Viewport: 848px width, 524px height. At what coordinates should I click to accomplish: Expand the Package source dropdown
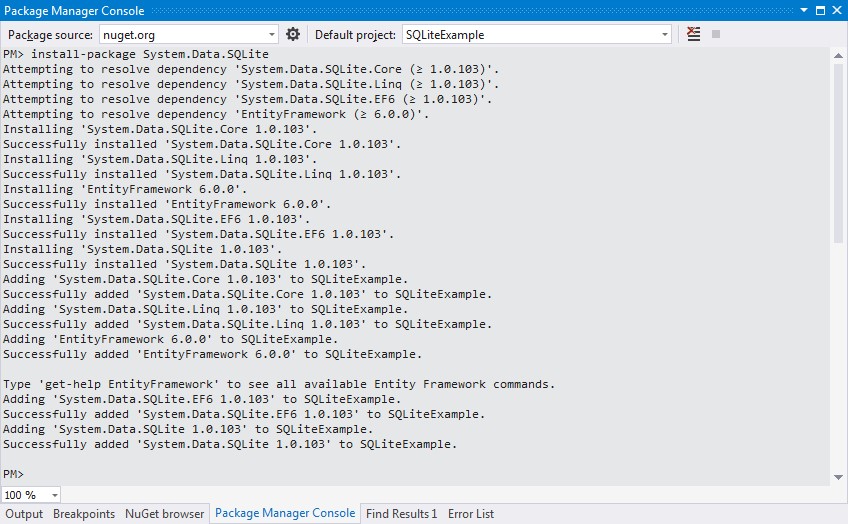pos(271,35)
